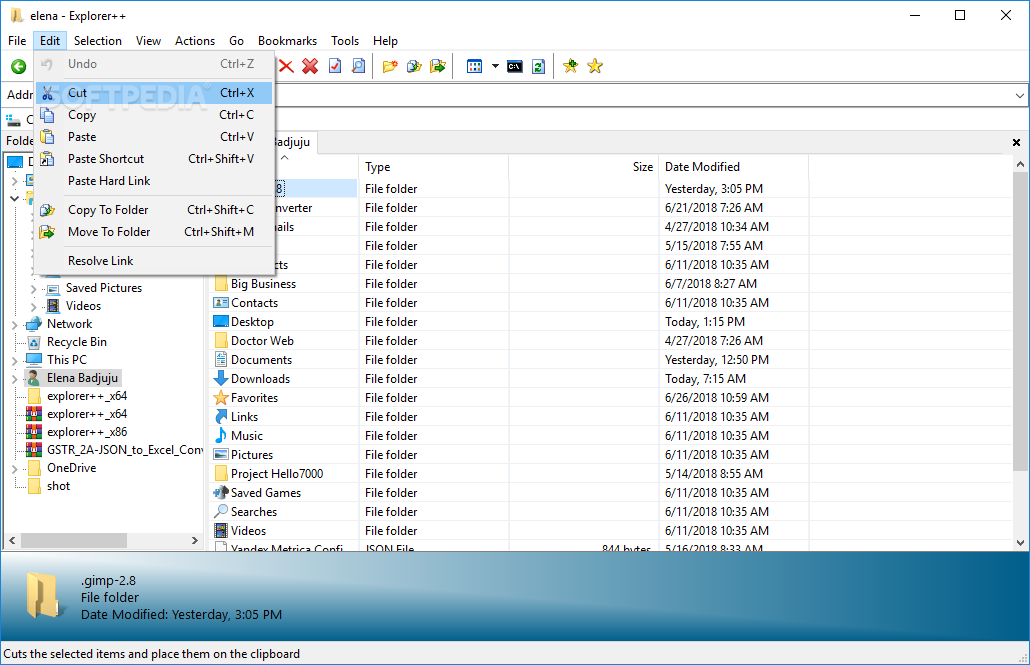This screenshot has height=665, width=1030.
Task: Open Properties with the checkmark page icon
Action: (x=335, y=66)
